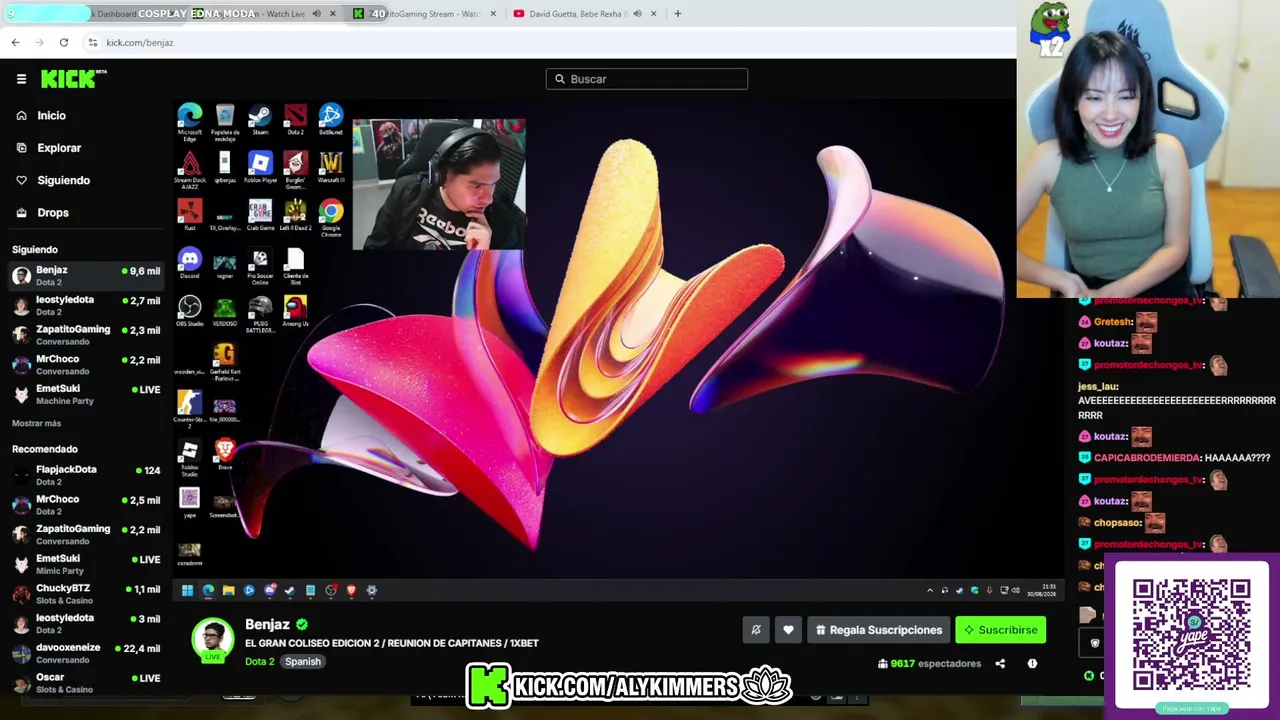Screen dimensions: 1280x720
Task: Launch Rust desktop shortcut
Action: (x=189, y=215)
